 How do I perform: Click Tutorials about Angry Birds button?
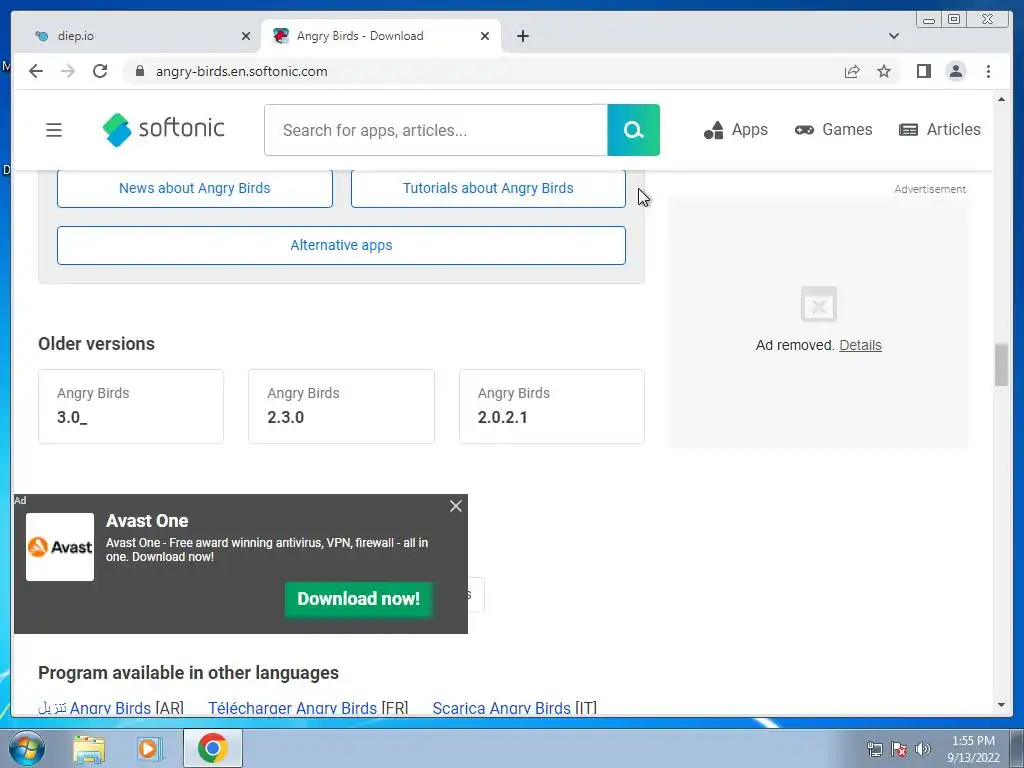click(x=488, y=188)
